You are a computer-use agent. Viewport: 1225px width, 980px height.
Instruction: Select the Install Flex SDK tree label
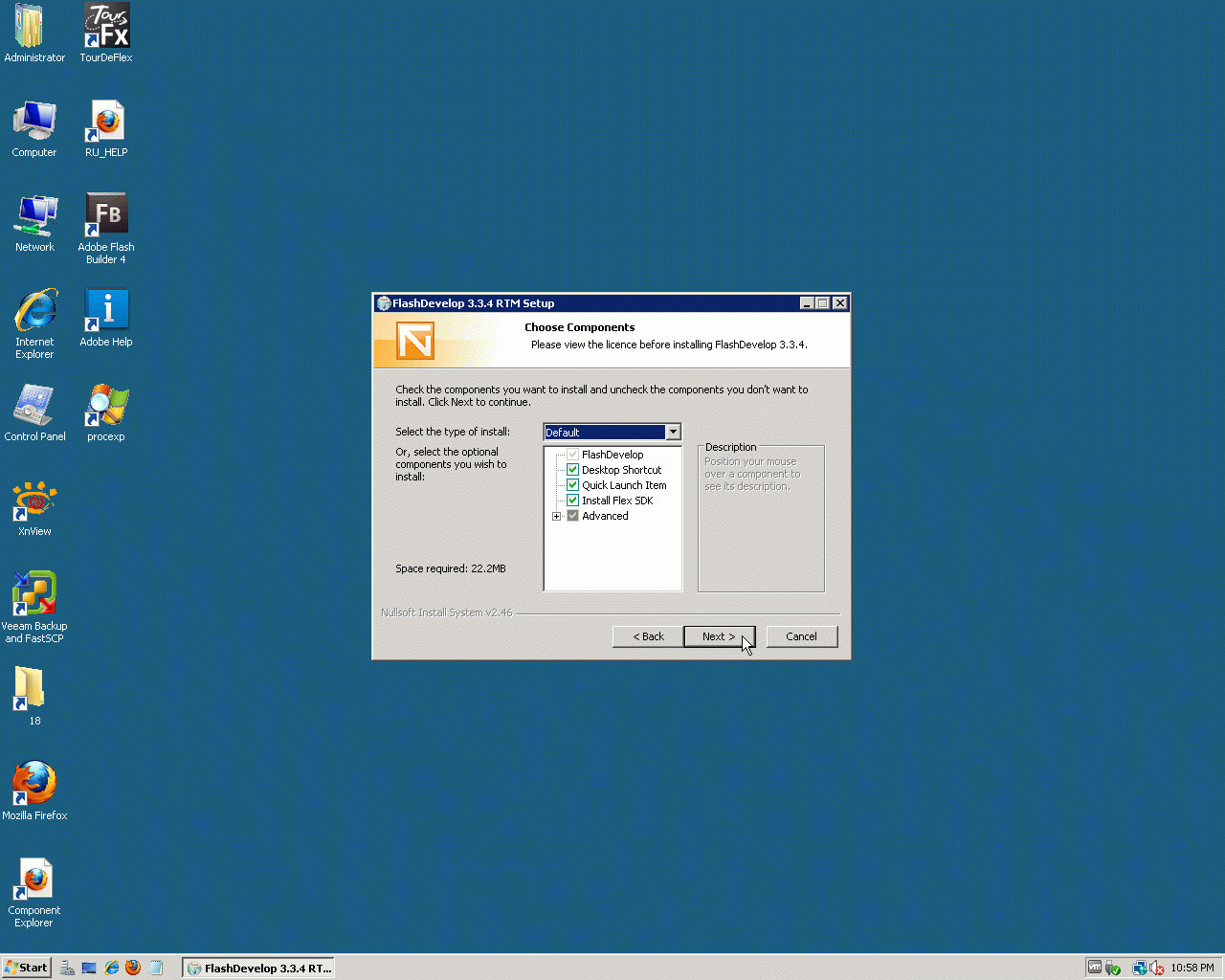tap(617, 501)
